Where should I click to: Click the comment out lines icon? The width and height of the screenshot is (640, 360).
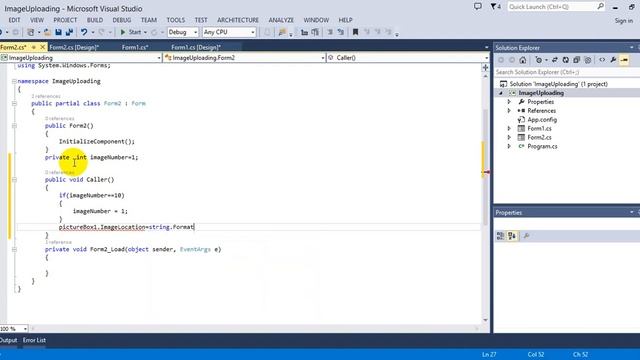coord(330,32)
